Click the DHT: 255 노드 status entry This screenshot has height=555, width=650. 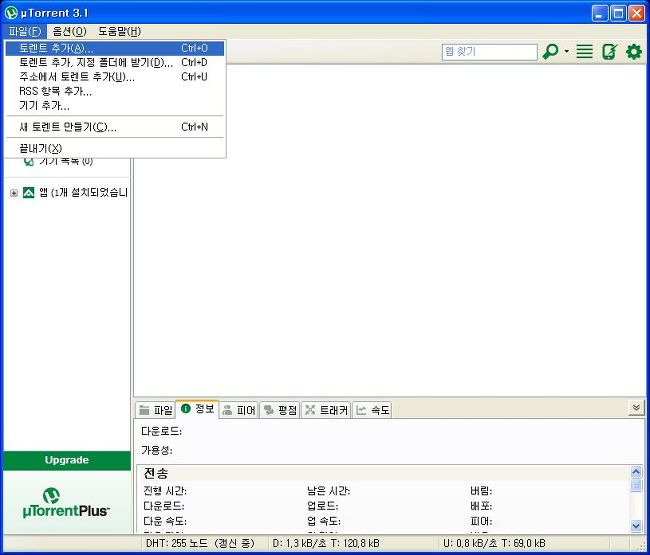tap(201, 543)
